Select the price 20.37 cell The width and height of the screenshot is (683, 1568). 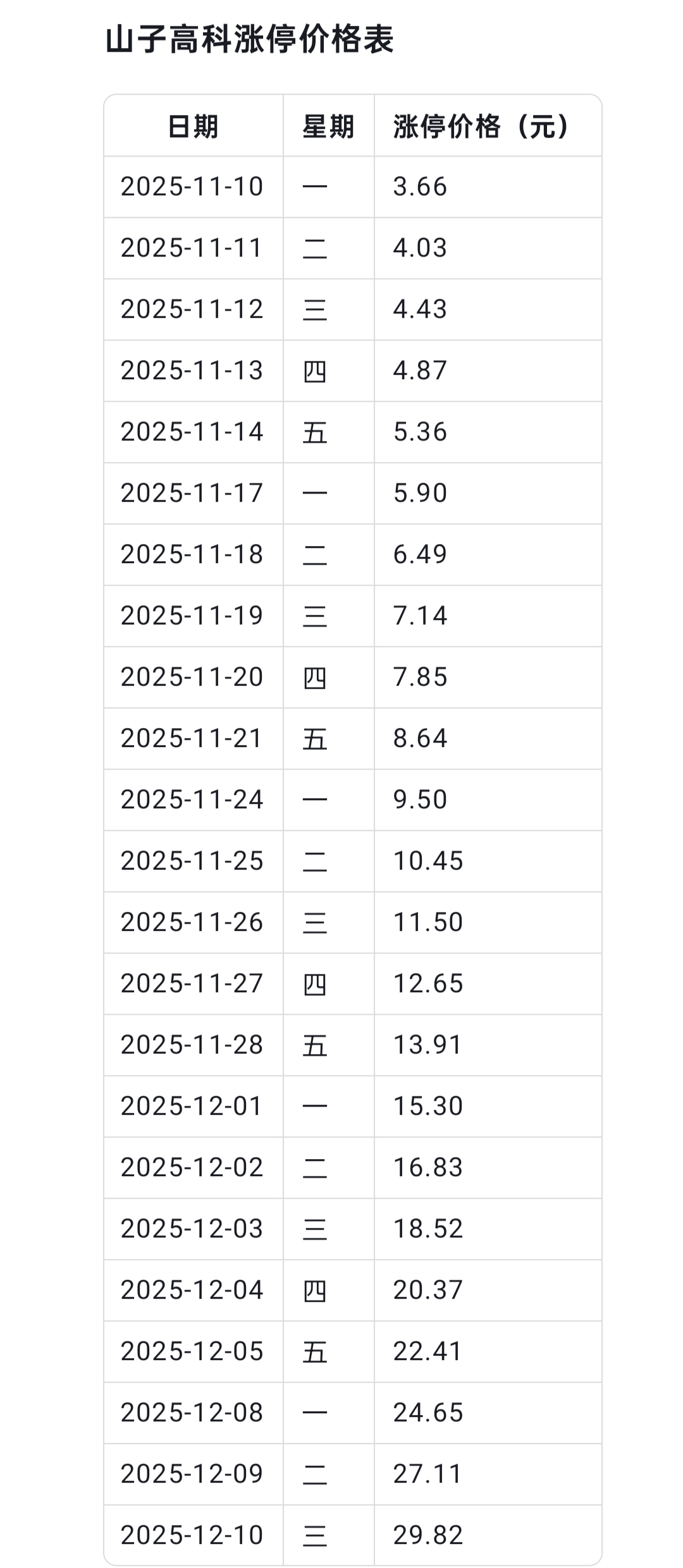[428, 1290]
